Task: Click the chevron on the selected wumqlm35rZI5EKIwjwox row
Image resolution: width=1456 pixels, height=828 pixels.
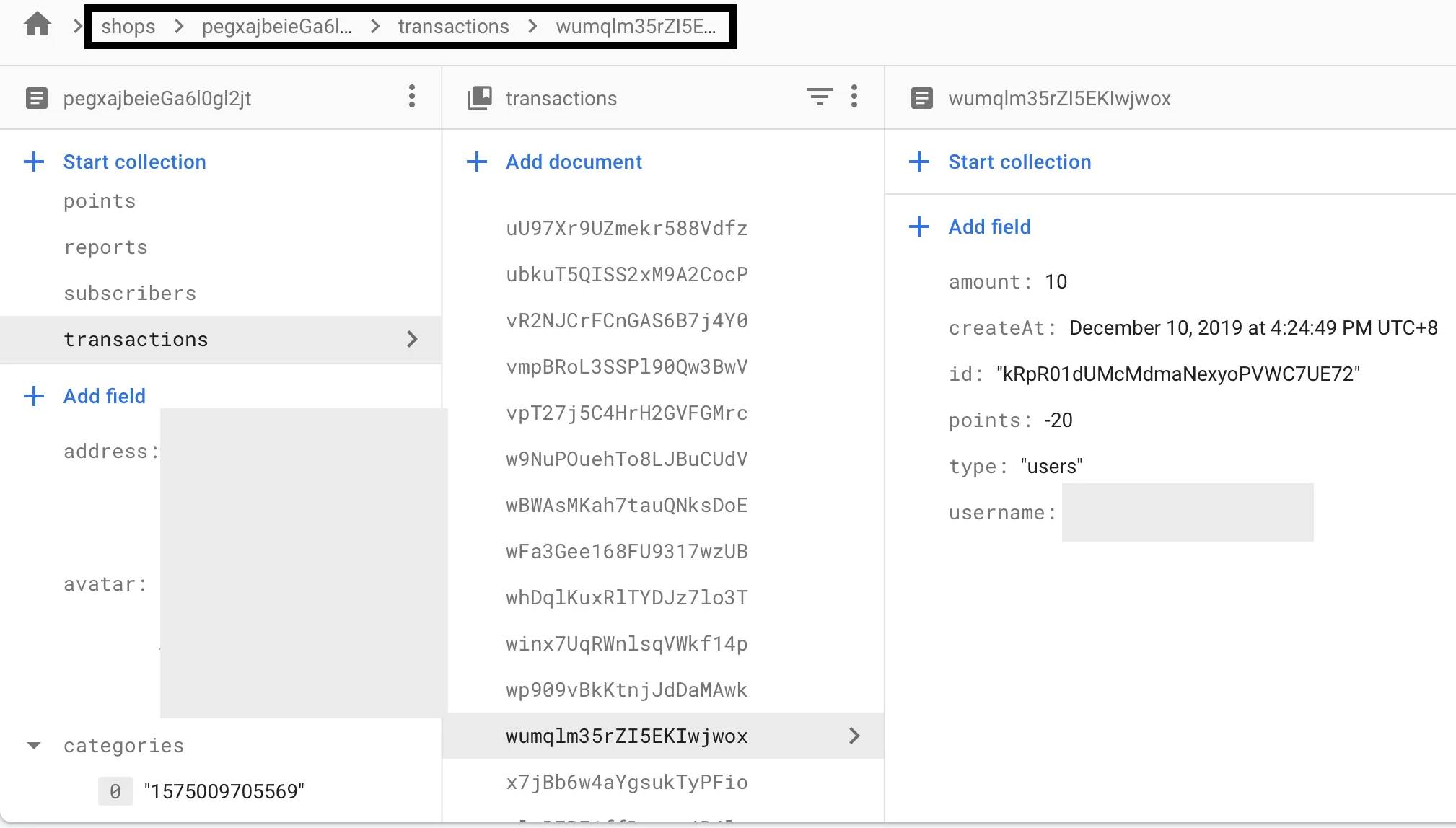Action: (x=854, y=736)
